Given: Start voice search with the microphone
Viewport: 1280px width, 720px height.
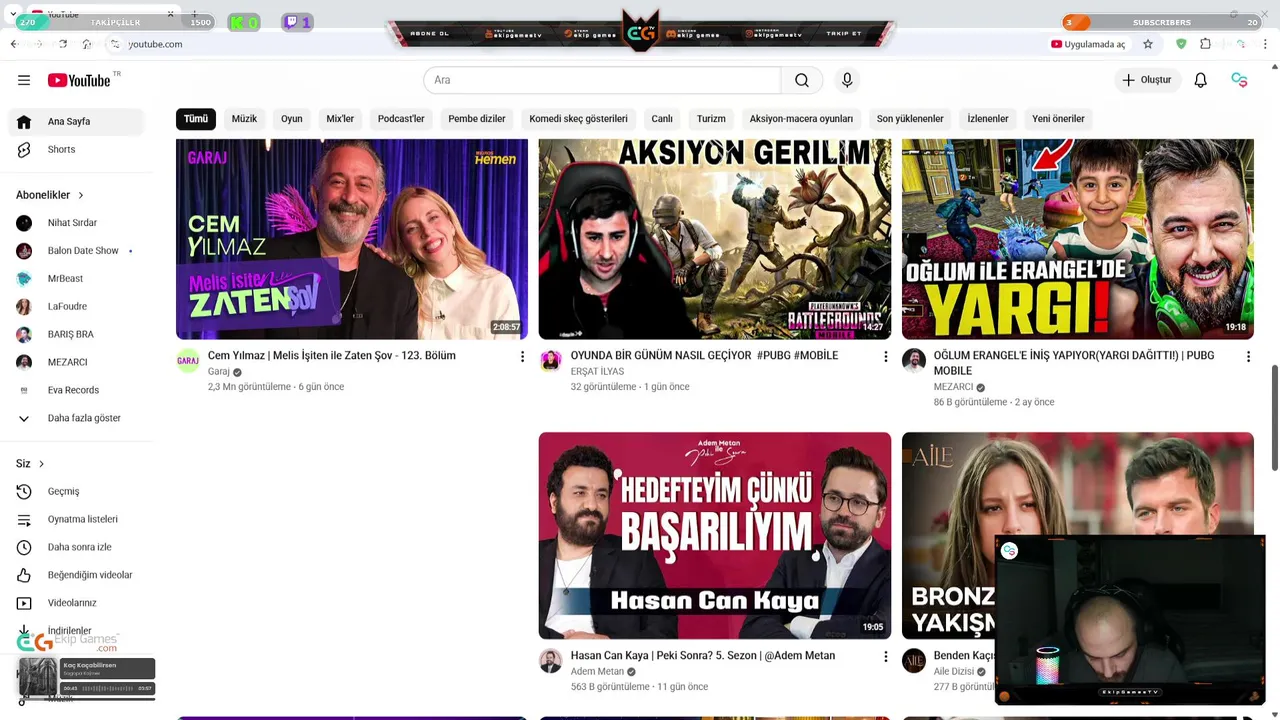Looking at the screenshot, I should [x=847, y=80].
